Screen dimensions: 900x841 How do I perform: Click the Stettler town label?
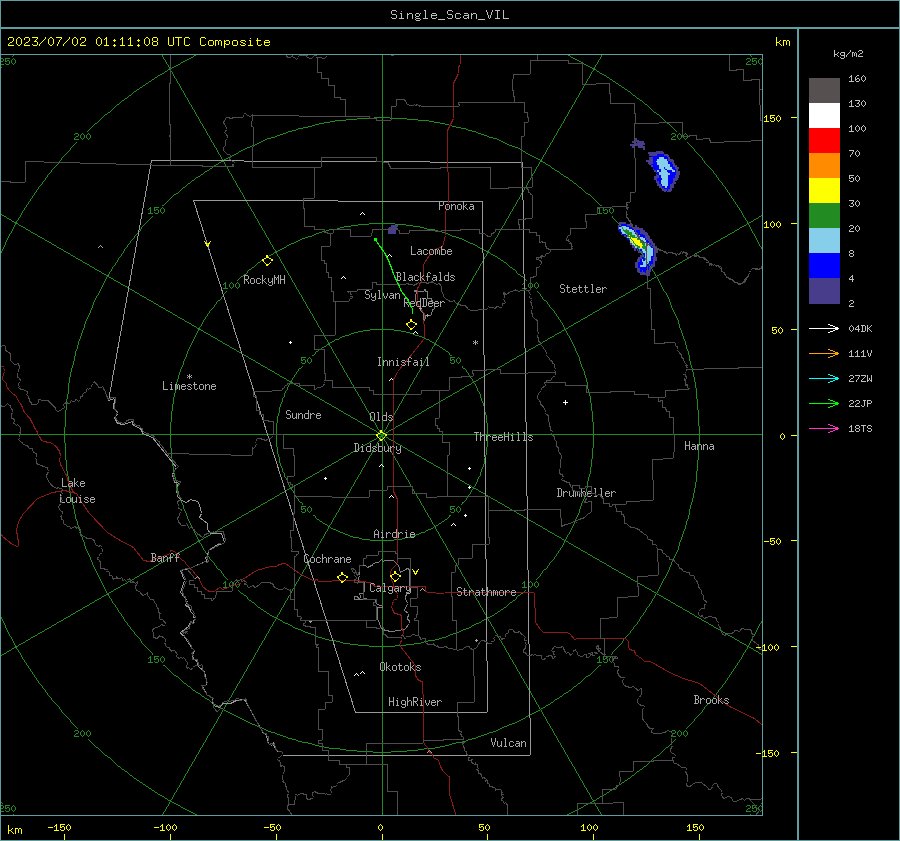[583, 289]
